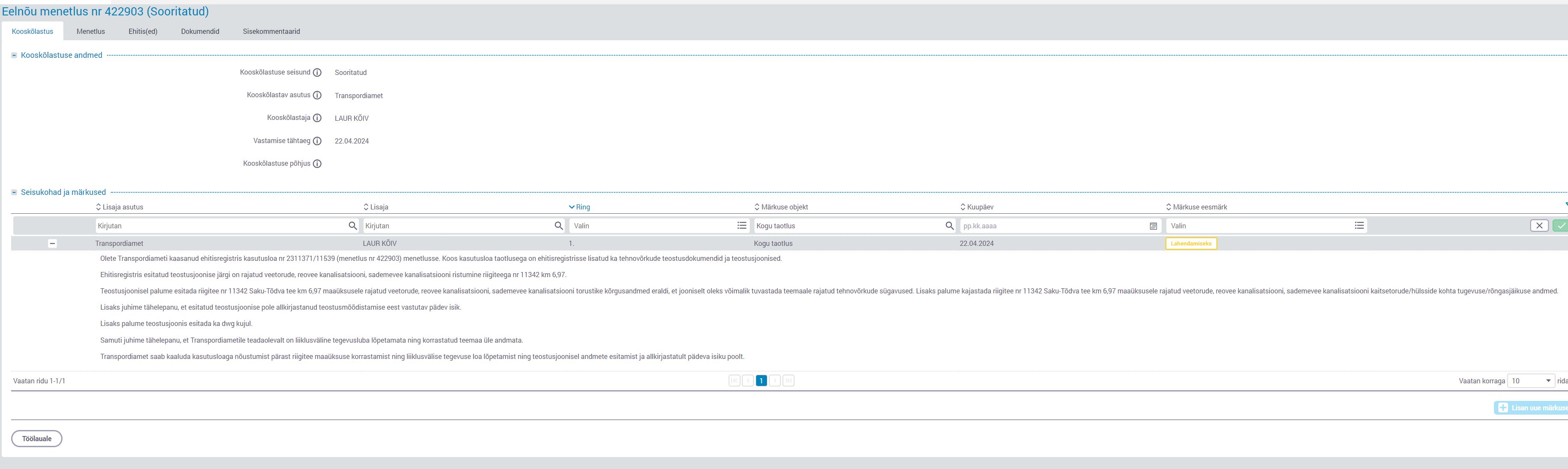Collapse the Transpordiamet row details
This screenshot has width=1568, height=469.
52,244
